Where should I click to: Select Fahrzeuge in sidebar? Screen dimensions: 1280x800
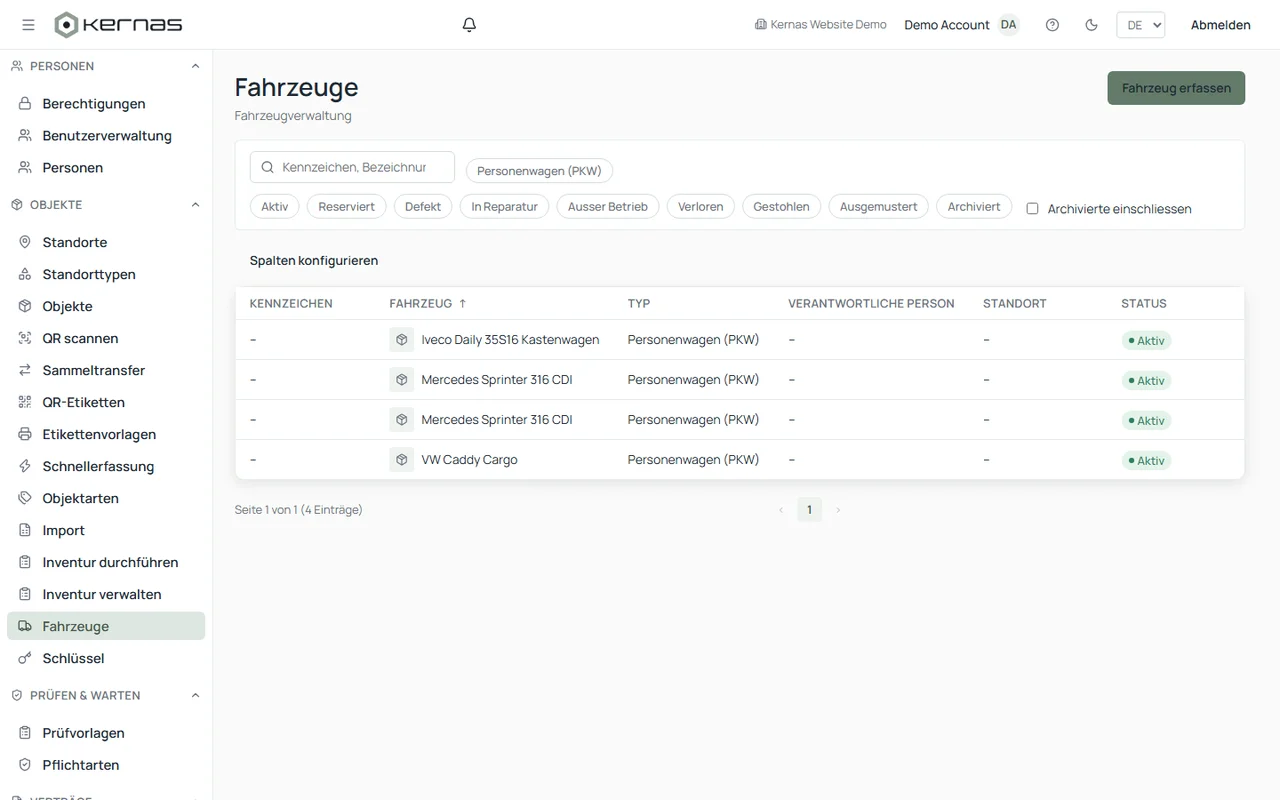[x=106, y=626]
